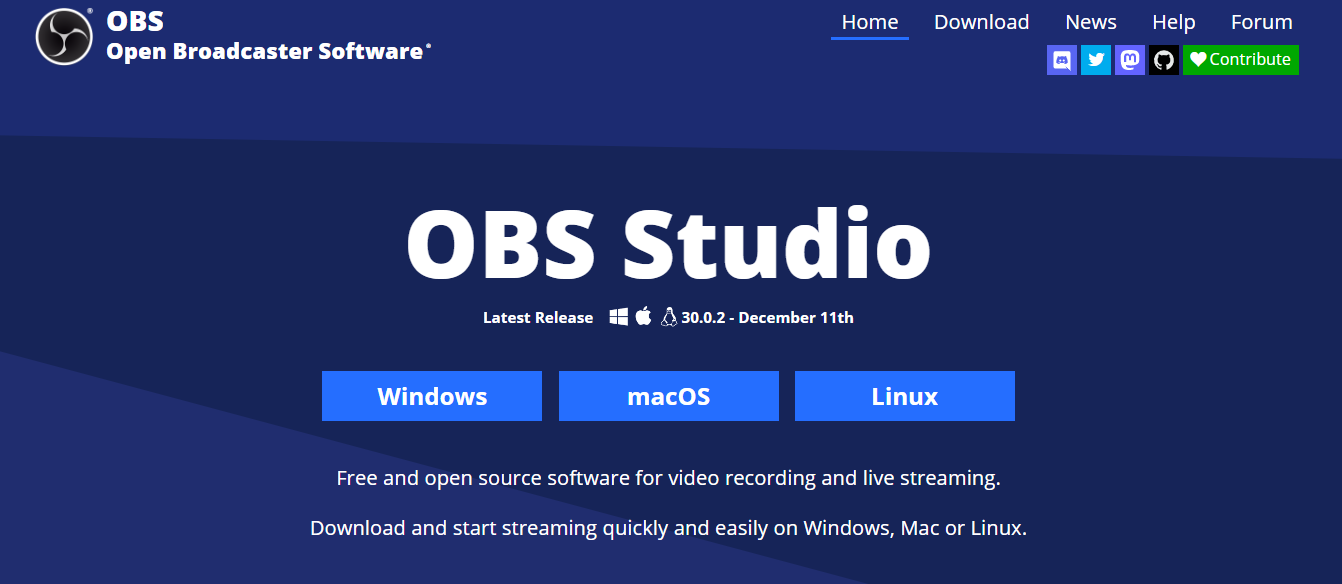Click the Apple logo beside Latest Release
Screen dimensions: 1342x584
coord(643,317)
